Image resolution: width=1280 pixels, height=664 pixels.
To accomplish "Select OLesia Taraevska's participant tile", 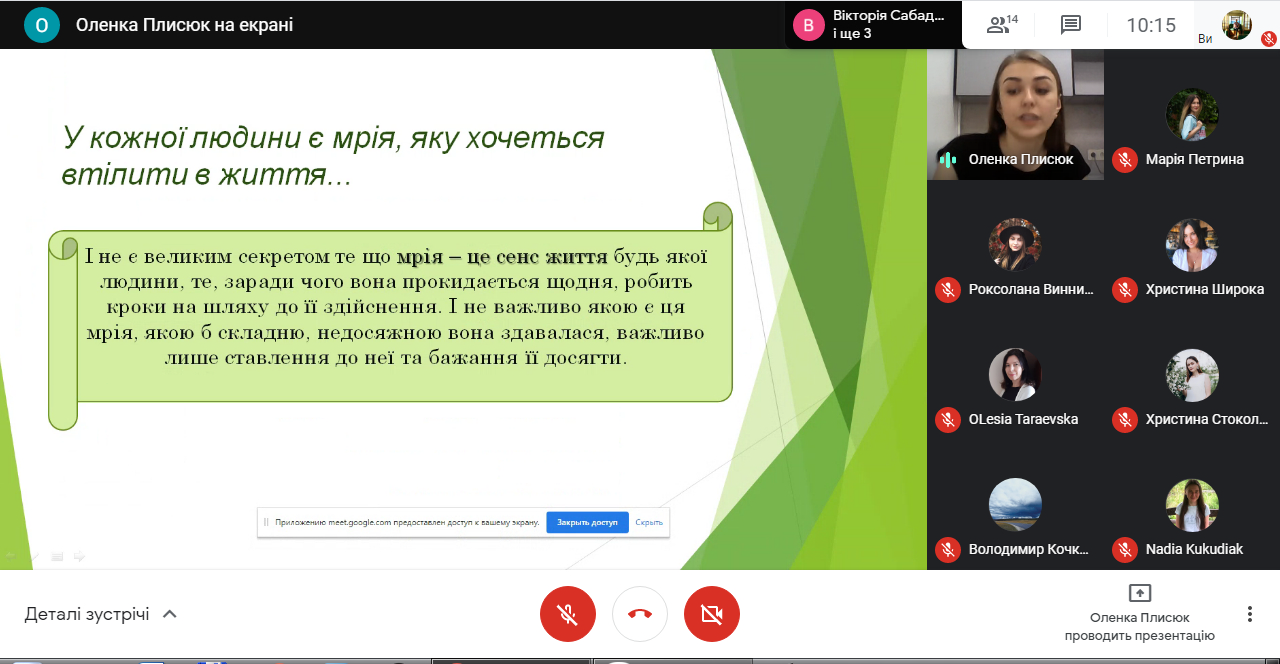I will pyautogui.click(x=1015, y=385).
